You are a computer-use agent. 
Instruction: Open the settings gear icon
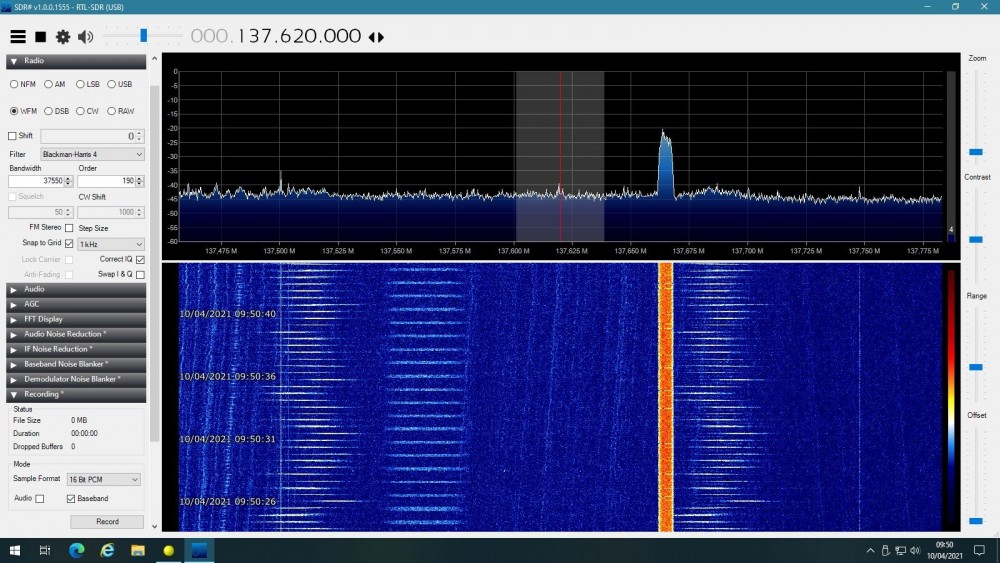62,37
